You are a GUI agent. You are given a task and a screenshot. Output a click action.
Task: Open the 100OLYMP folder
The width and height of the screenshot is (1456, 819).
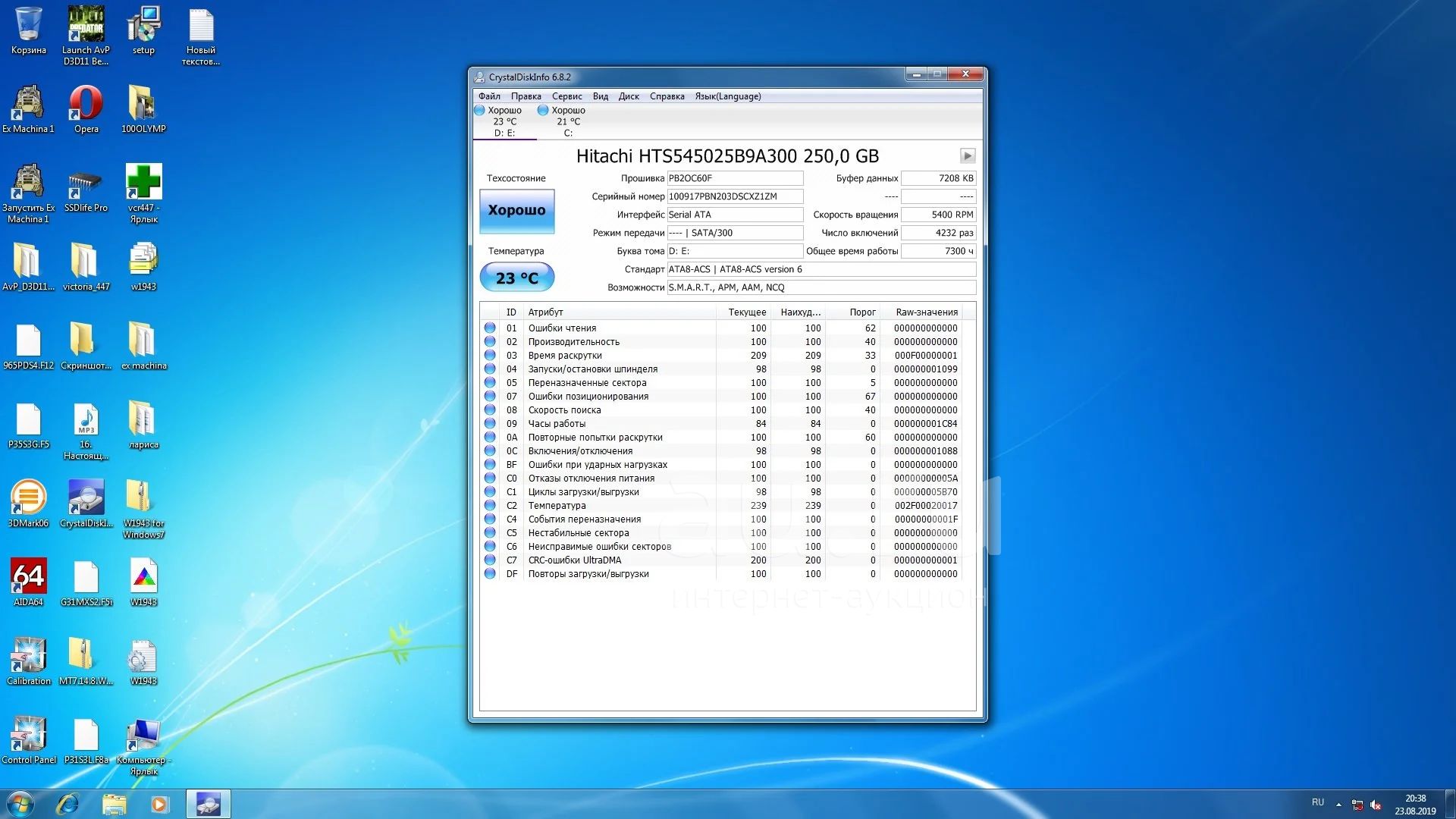[143, 109]
